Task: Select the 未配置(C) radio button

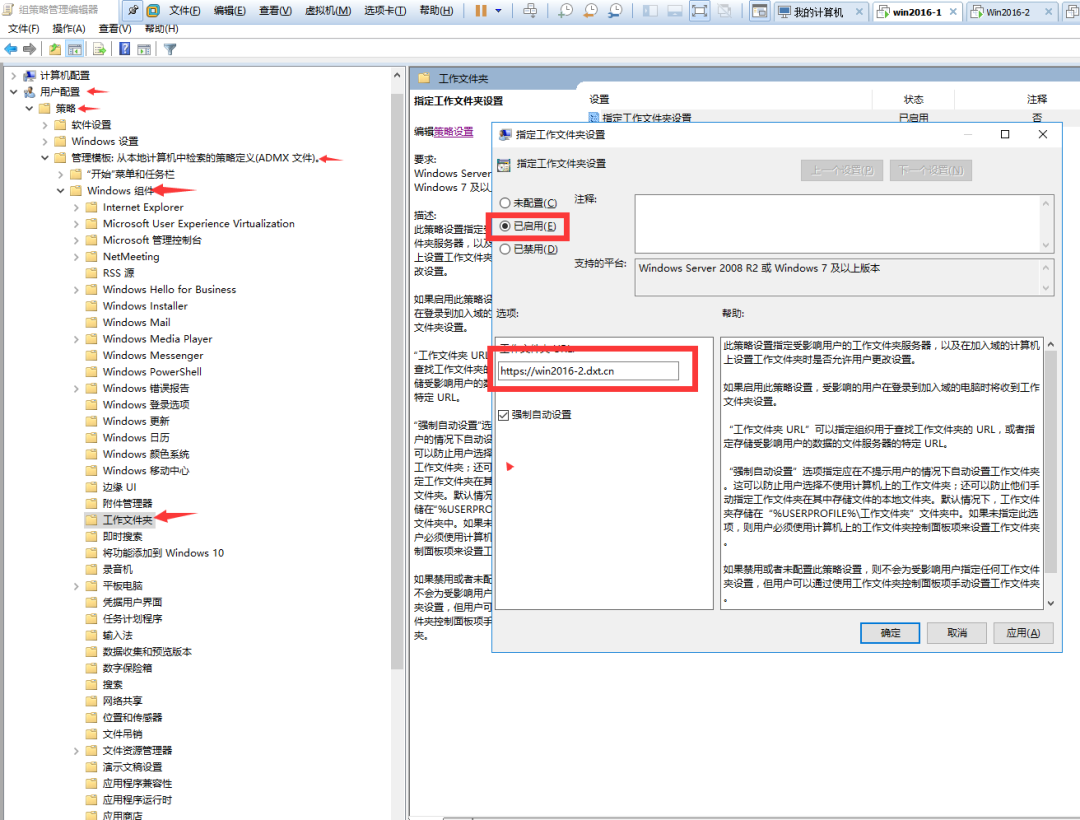Action: [505, 203]
